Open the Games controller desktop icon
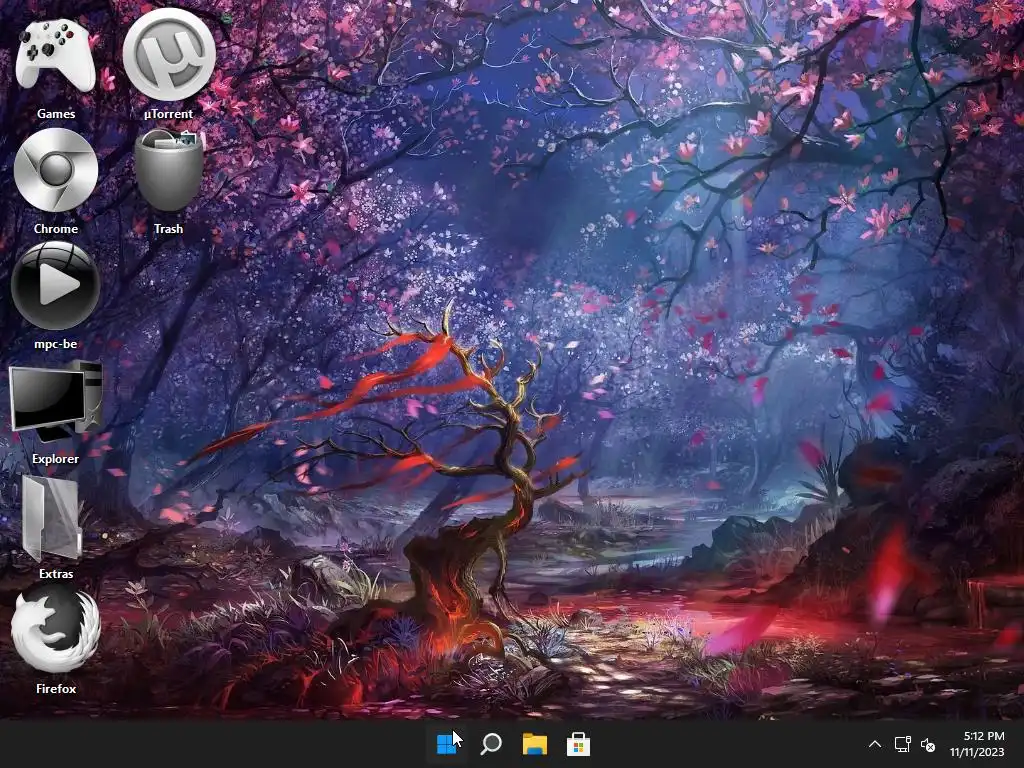The image size is (1024, 768). (x=56, y=54)
